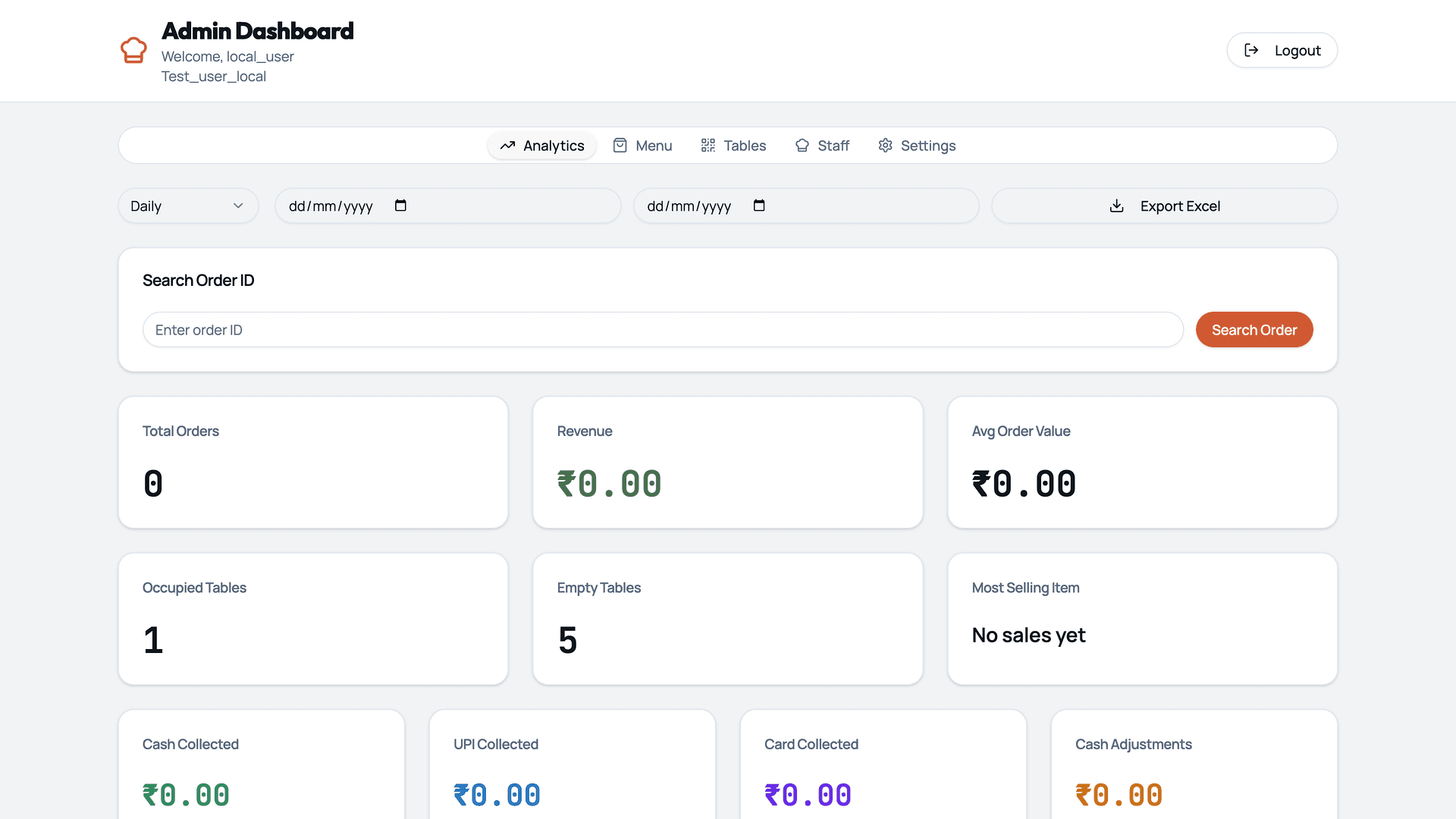Click the start date dd/mm/yyyy field
The width and height of the screenshot is (1456, 819).
[x=447, y=206]
